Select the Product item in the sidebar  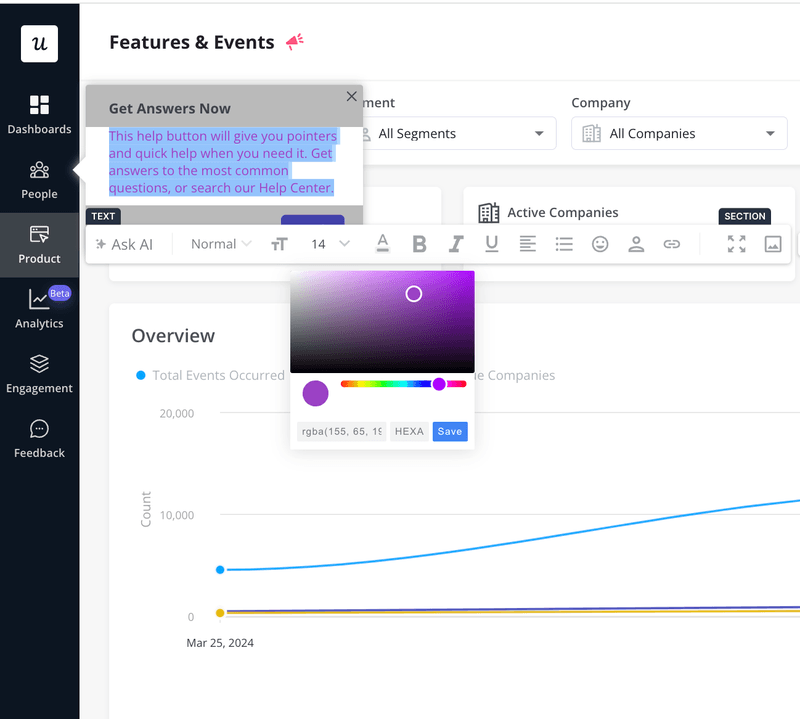pyautogui.click(x=39, y=245)
